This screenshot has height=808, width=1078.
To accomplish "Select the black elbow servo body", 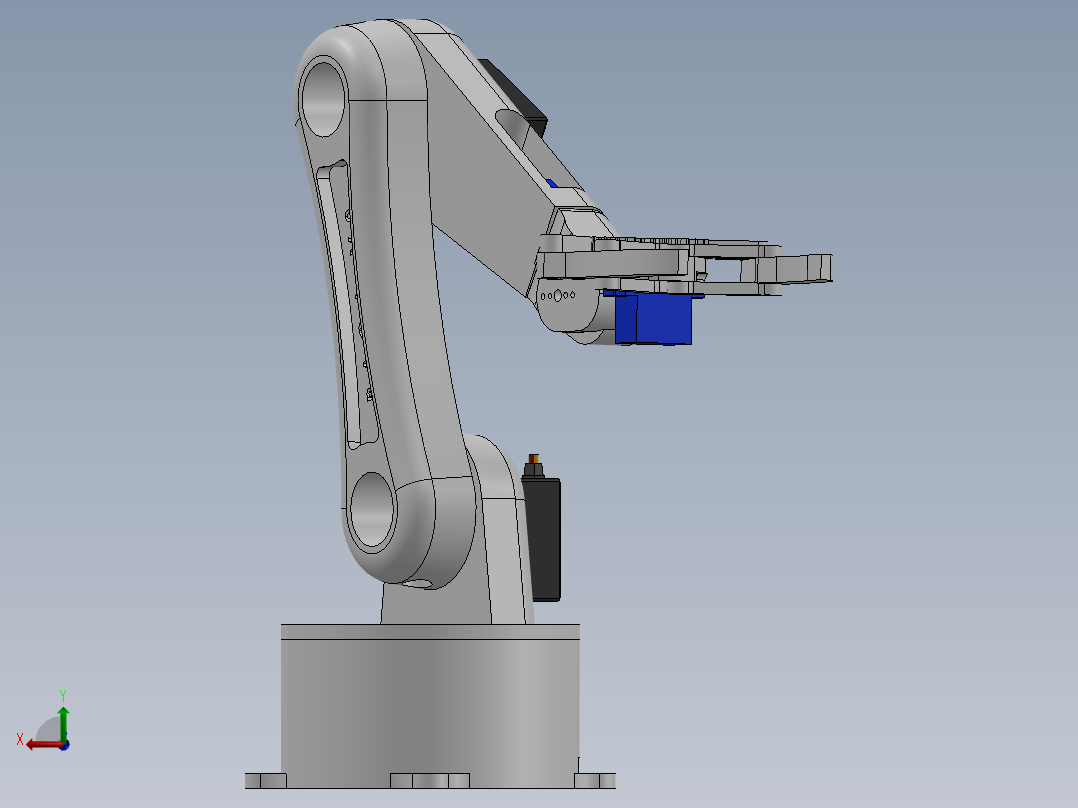I will click(515, 95).
